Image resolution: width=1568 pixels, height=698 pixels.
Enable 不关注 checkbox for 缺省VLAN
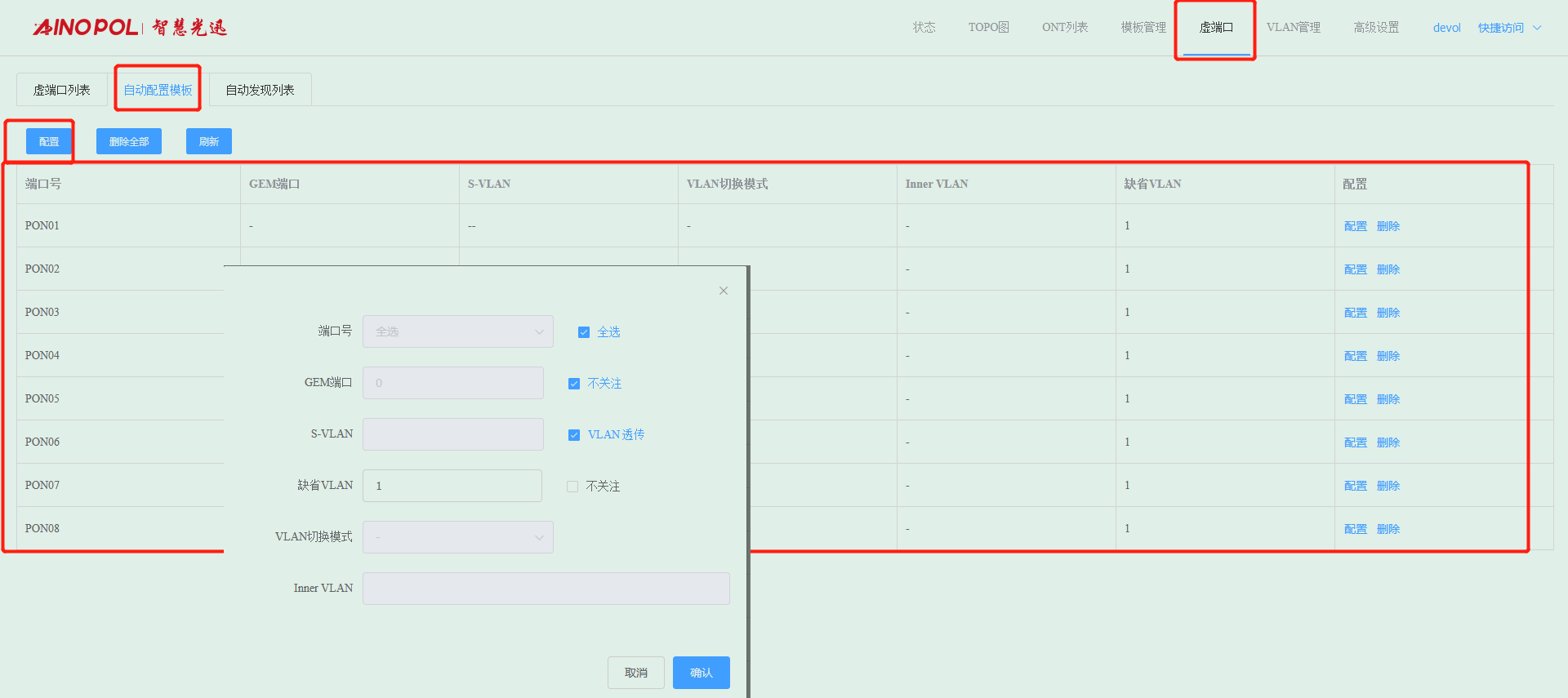(x=572, y=487)
